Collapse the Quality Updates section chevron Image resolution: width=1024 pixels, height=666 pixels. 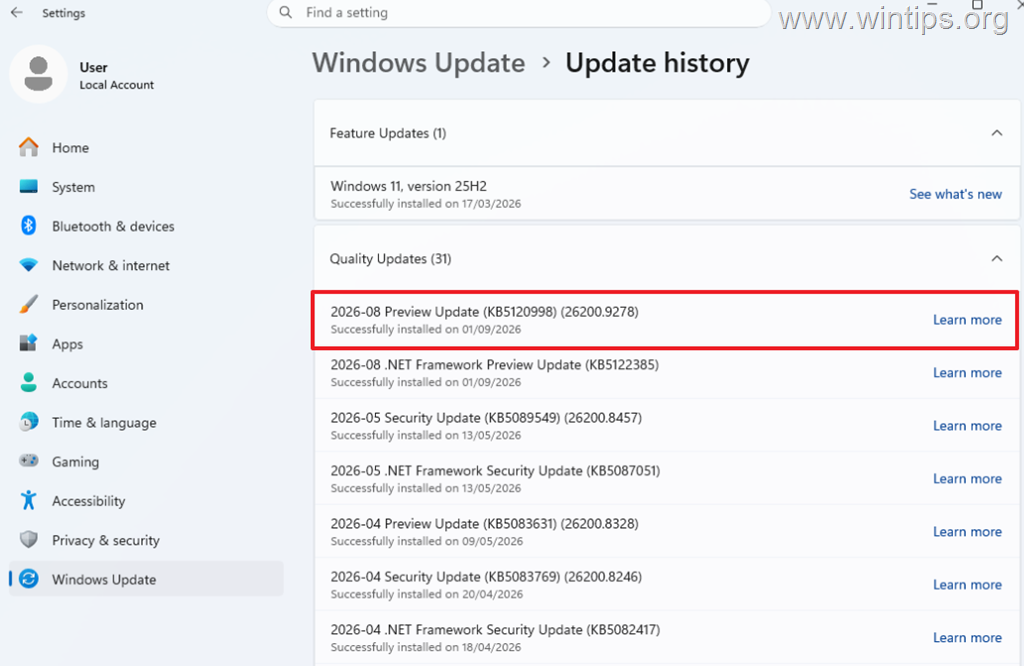[x=997, y=259]
